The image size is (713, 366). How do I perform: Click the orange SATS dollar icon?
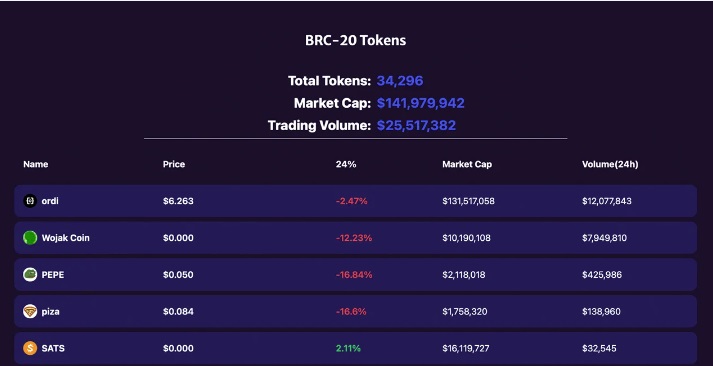click(x=30, y=348)
